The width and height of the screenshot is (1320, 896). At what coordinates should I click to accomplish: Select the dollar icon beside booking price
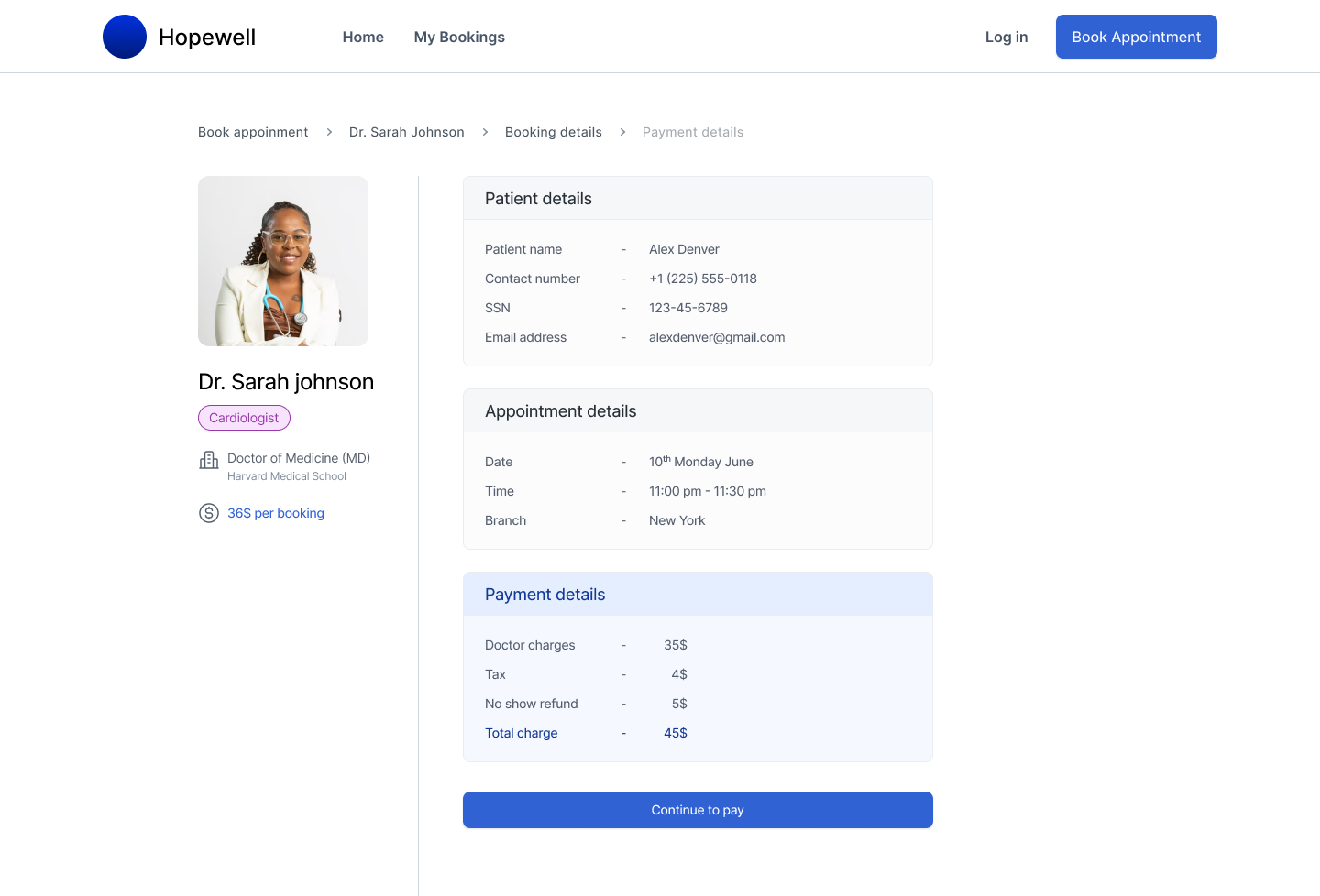(x=208, y=513)
